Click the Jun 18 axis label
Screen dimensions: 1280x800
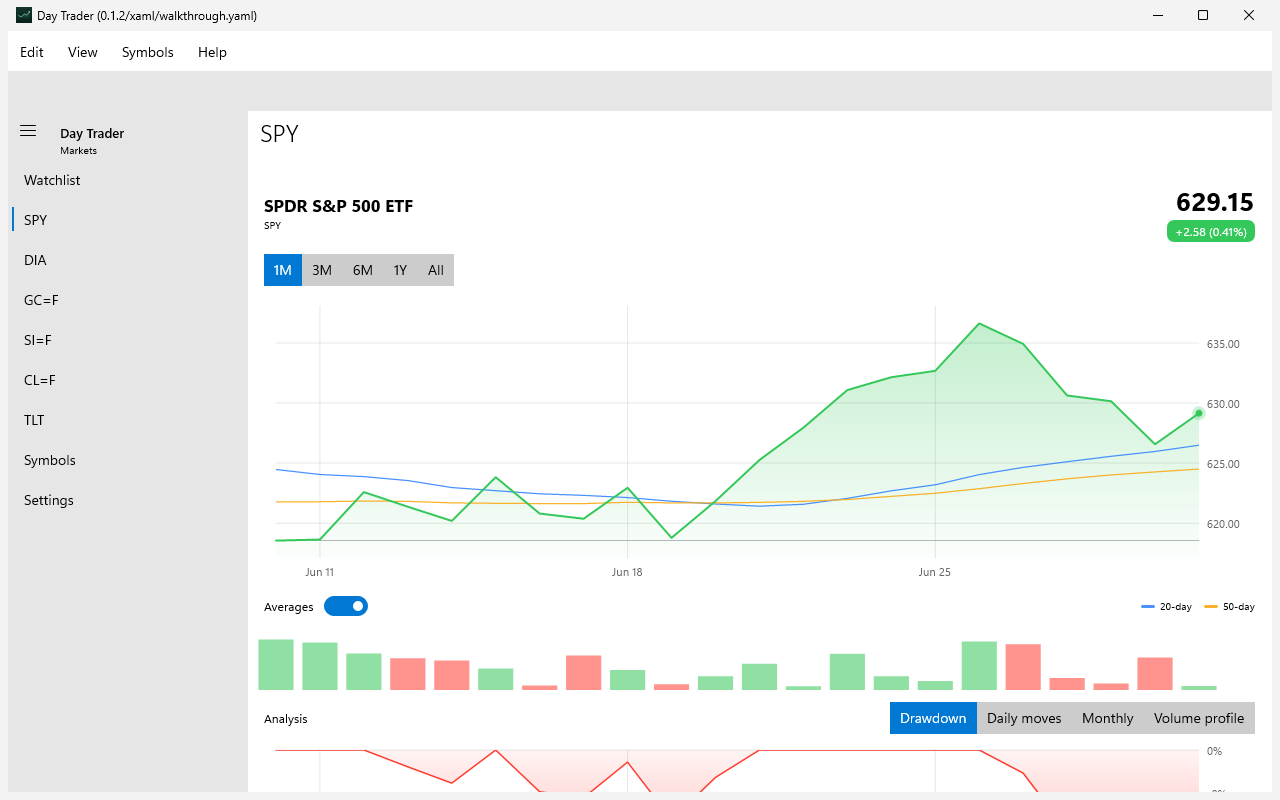[627, 572]
